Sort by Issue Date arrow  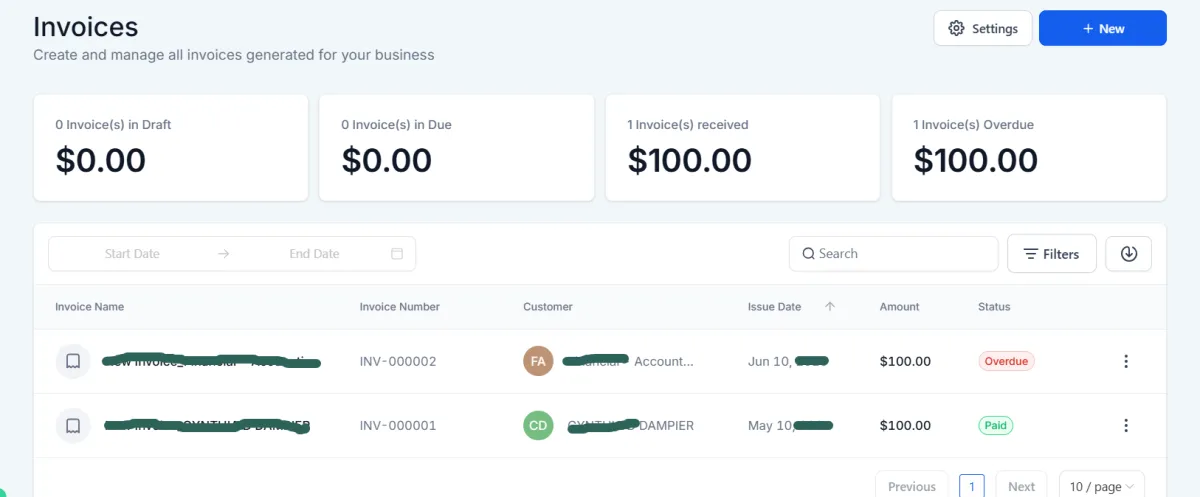829,307
